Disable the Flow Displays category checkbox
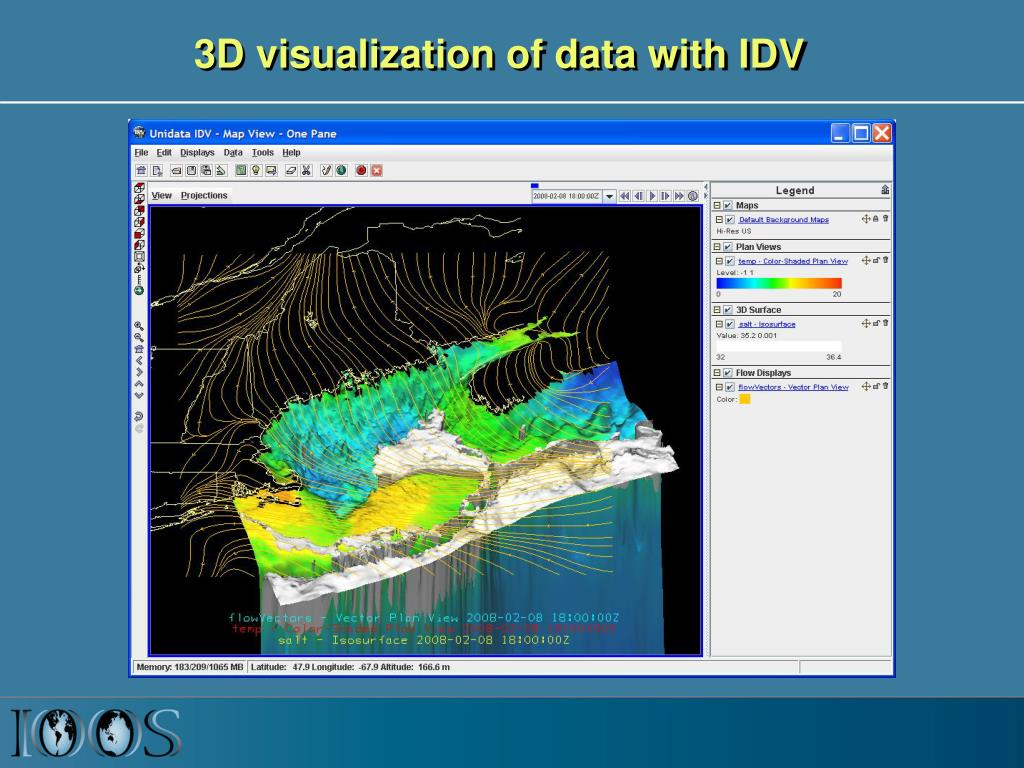Screen dimensions: 1024x768 (x=728, y=373)
